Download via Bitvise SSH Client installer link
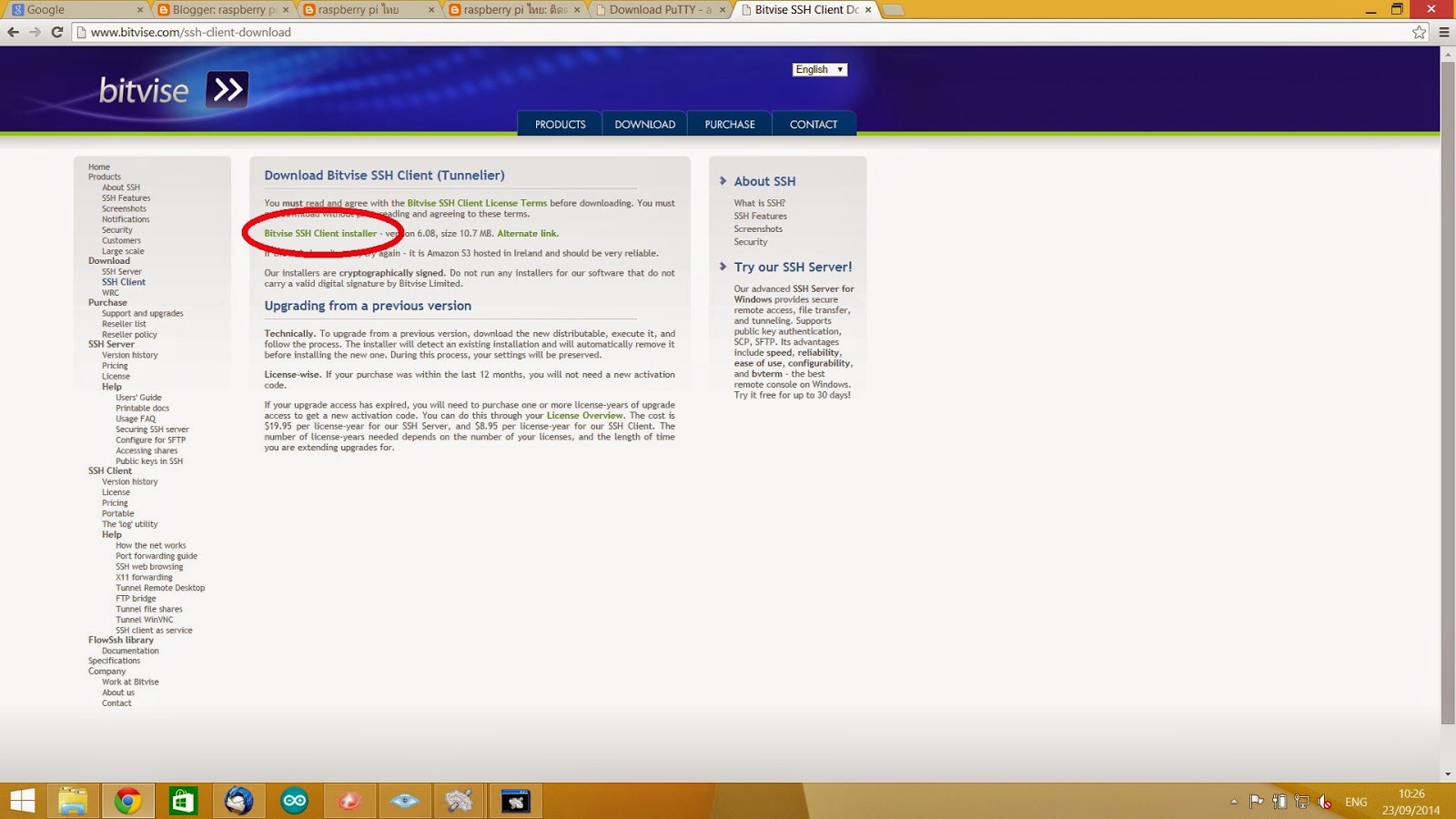 [x=320, y=234]
